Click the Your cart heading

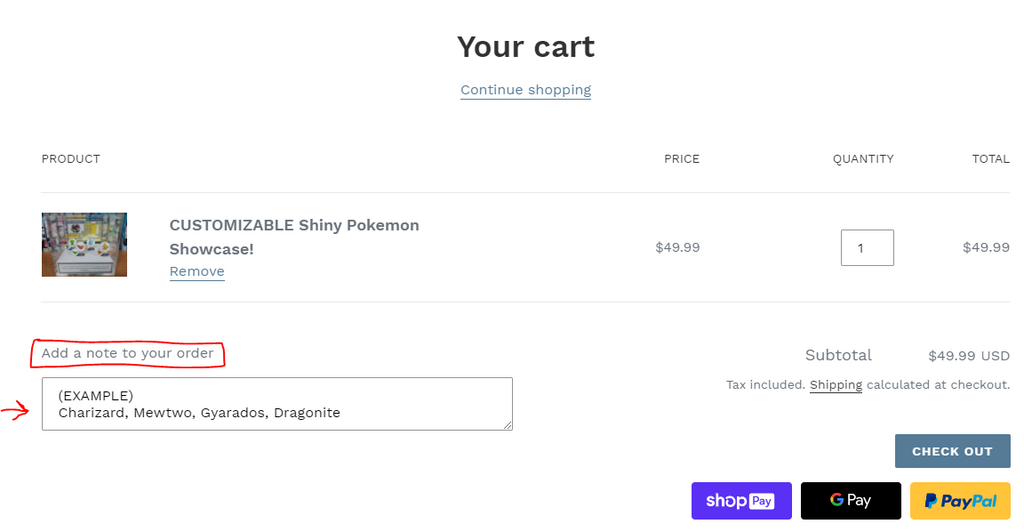(x=525, y=47)
